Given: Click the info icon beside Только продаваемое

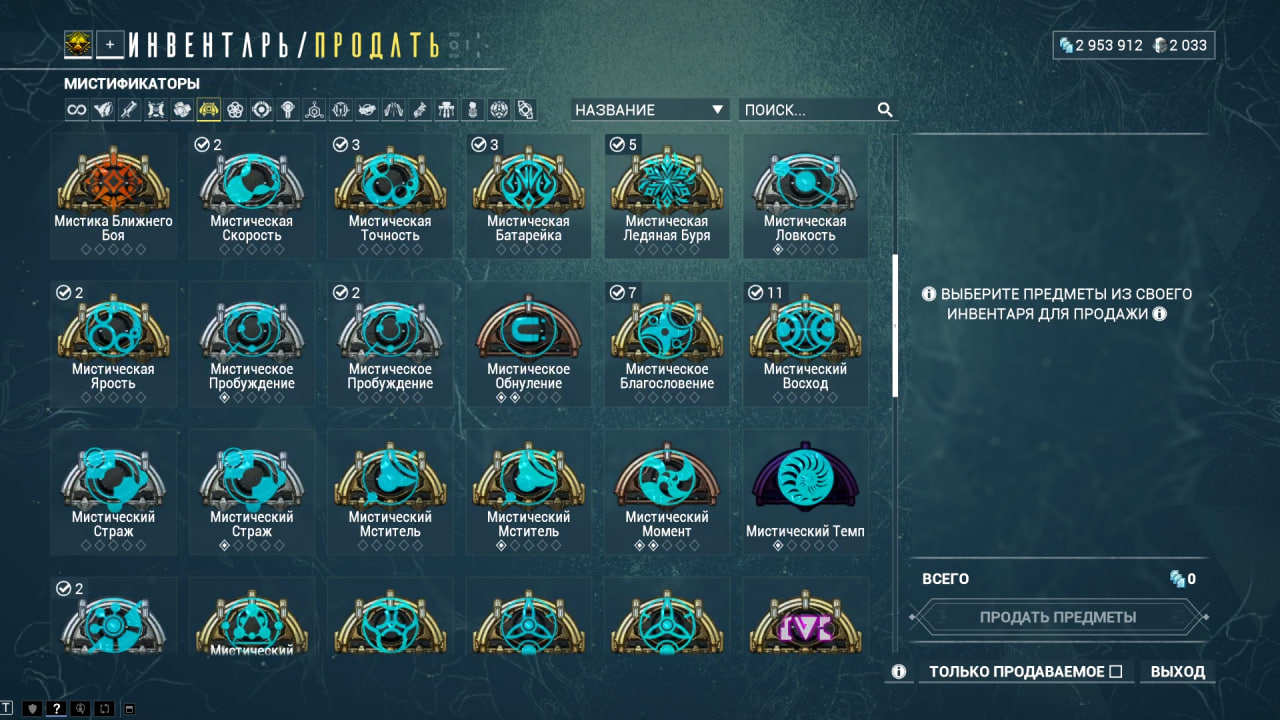Looking at the screenshot, I should pyautogui.click(x=898, y=672).
